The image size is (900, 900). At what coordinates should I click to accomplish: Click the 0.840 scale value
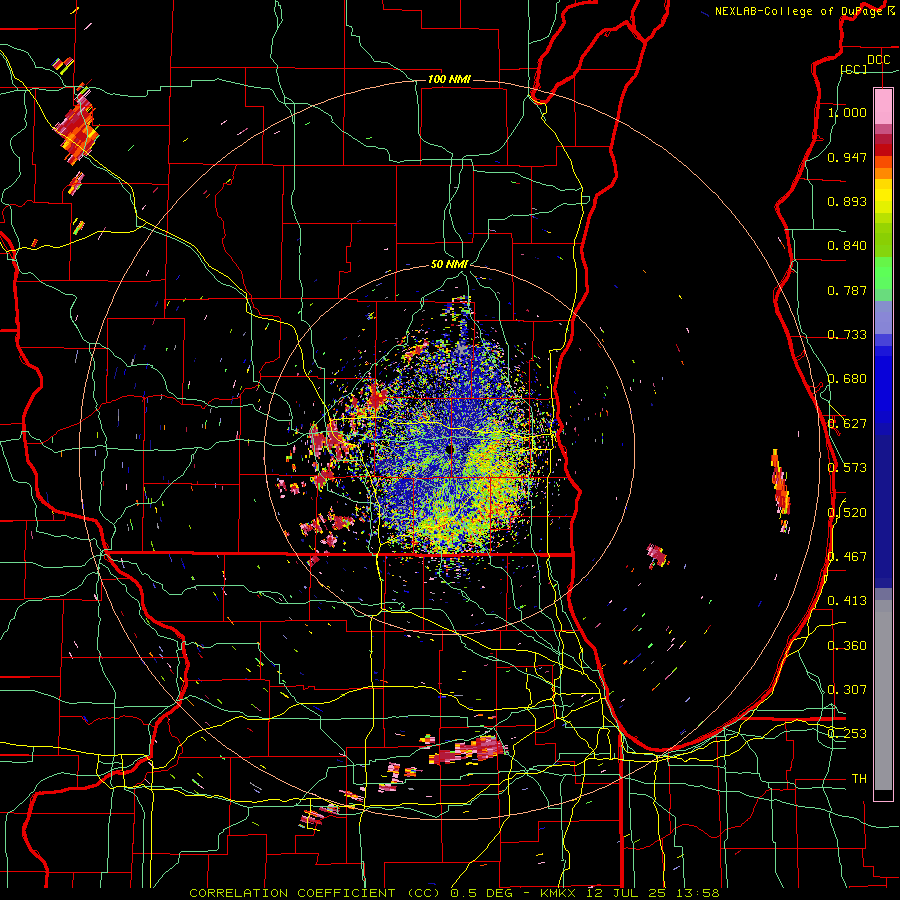(847, 246)
